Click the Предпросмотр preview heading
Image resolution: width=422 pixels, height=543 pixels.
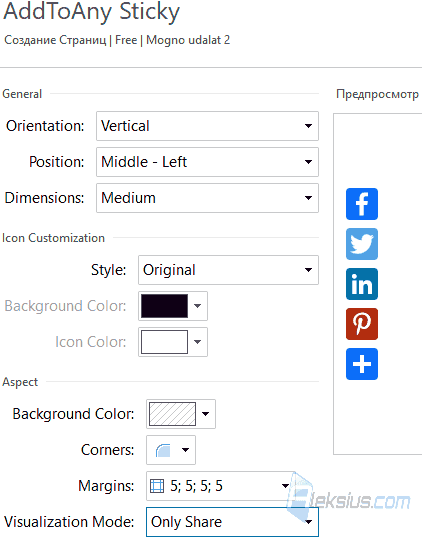tap(377, 94)
